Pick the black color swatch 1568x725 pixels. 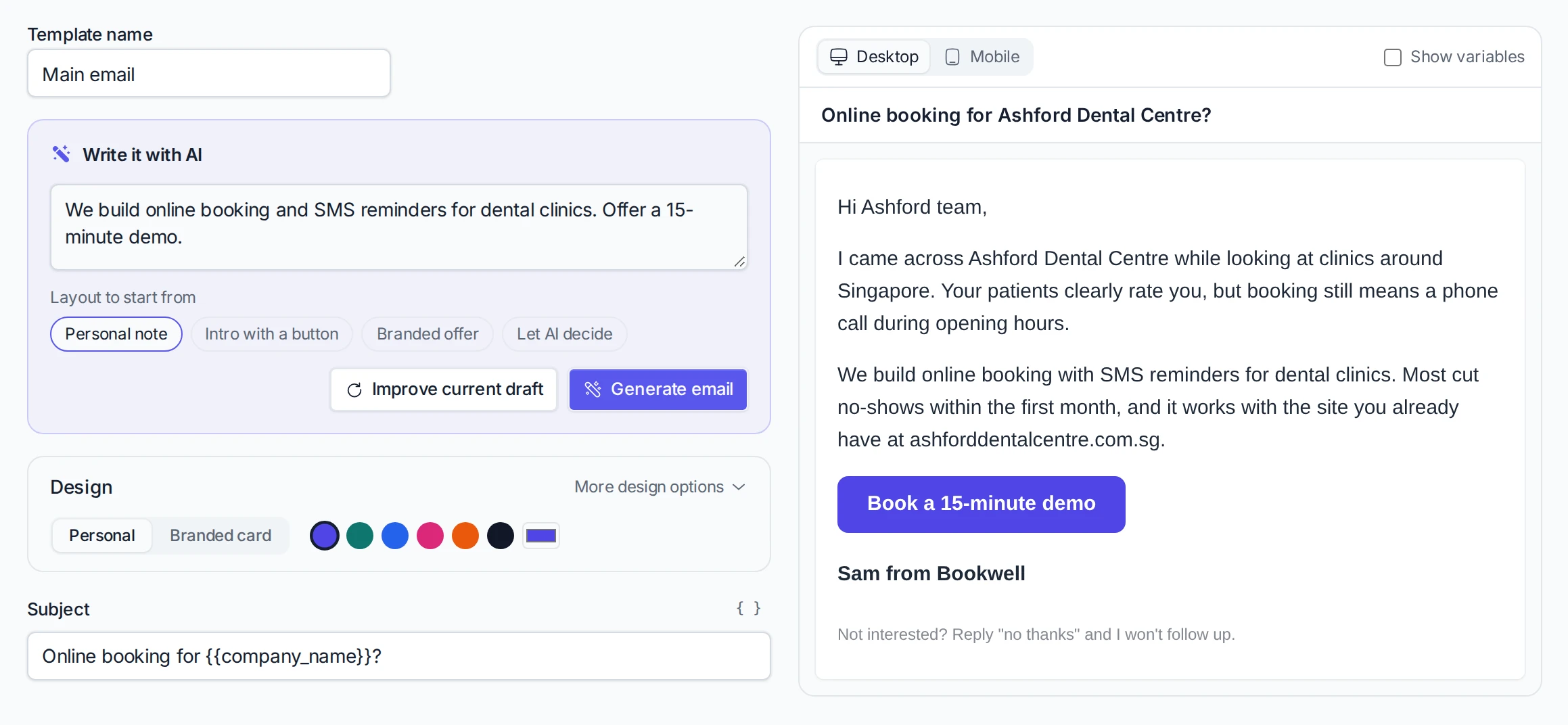501,536
